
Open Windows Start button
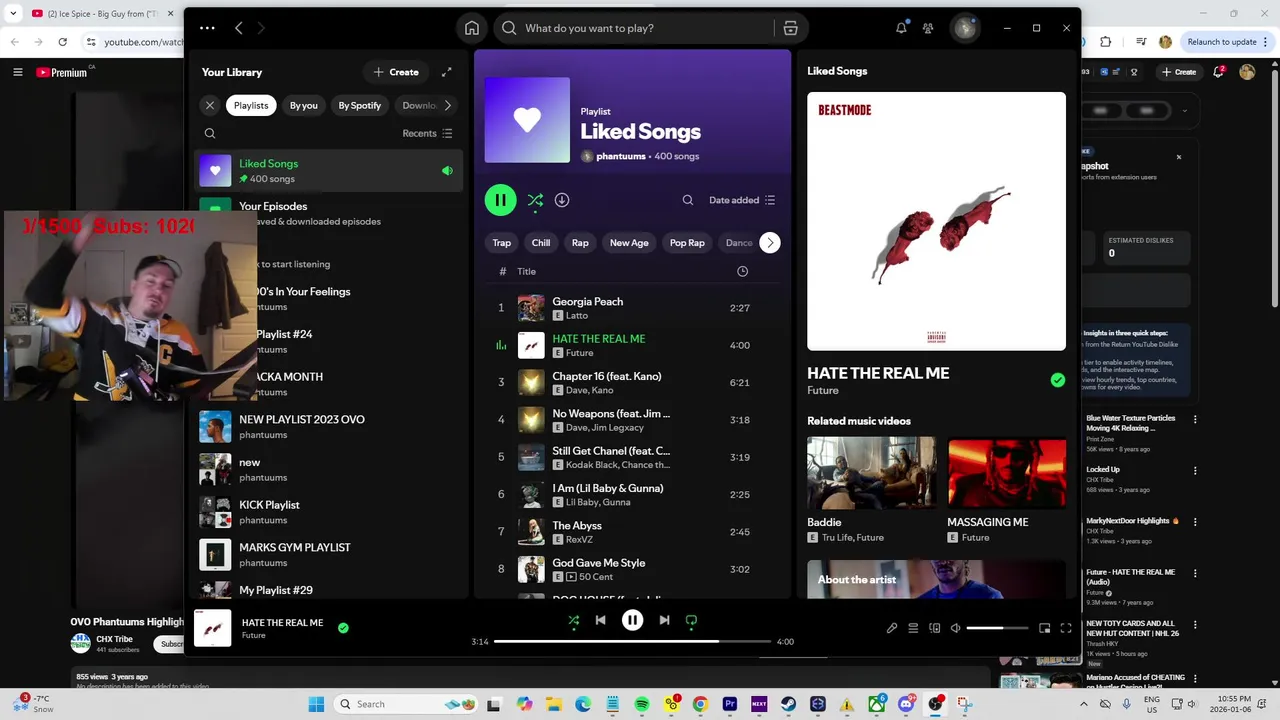click(316, 704)
